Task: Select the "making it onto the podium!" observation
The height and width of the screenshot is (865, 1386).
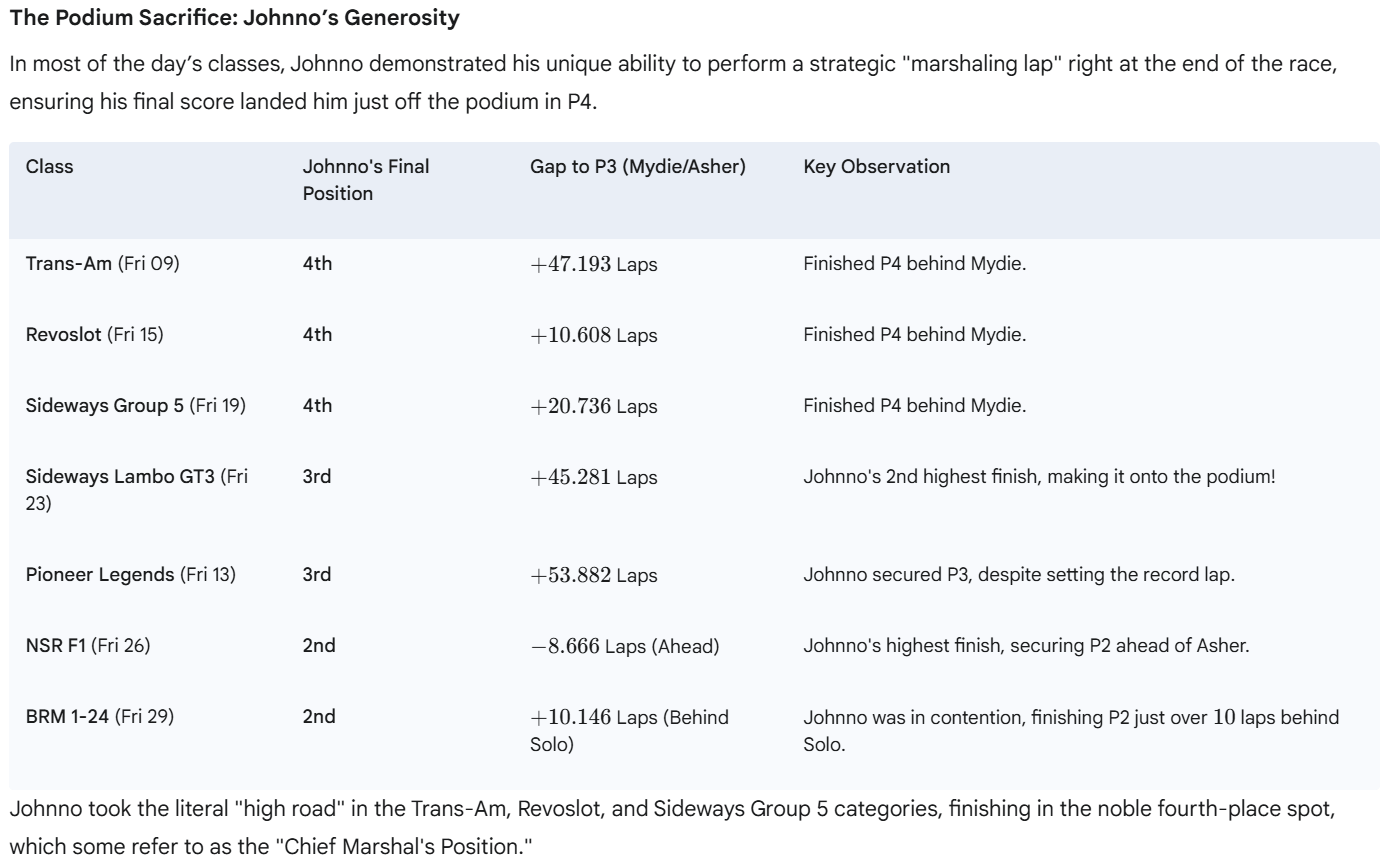Action: (x=1039, y=476)
